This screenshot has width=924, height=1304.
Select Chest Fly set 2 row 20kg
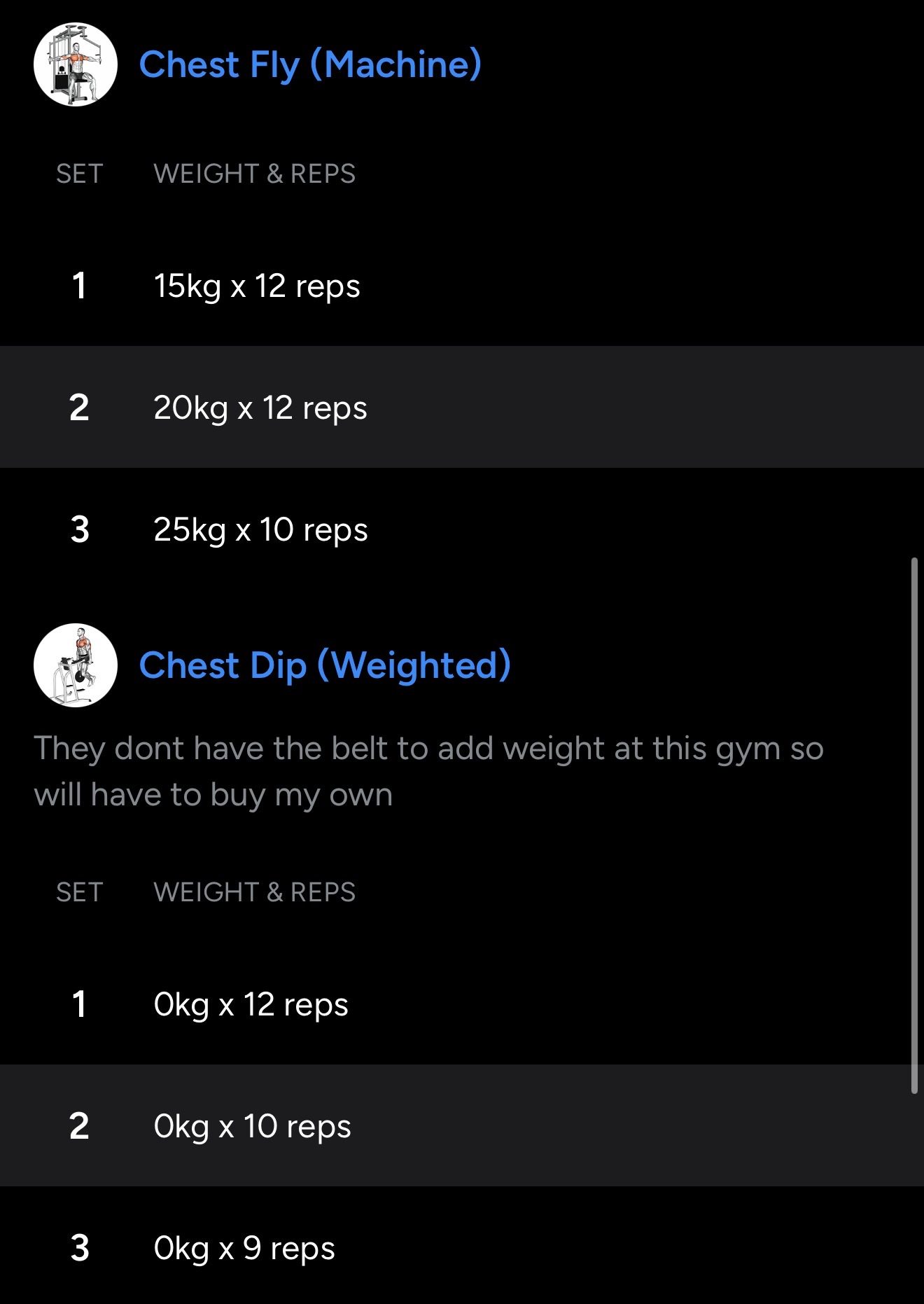coord(260,408)
